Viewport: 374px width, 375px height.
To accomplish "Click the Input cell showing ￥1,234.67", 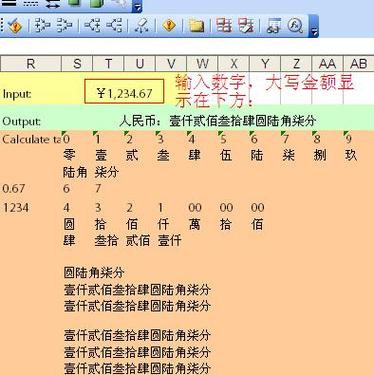I will tap(124, 92).
